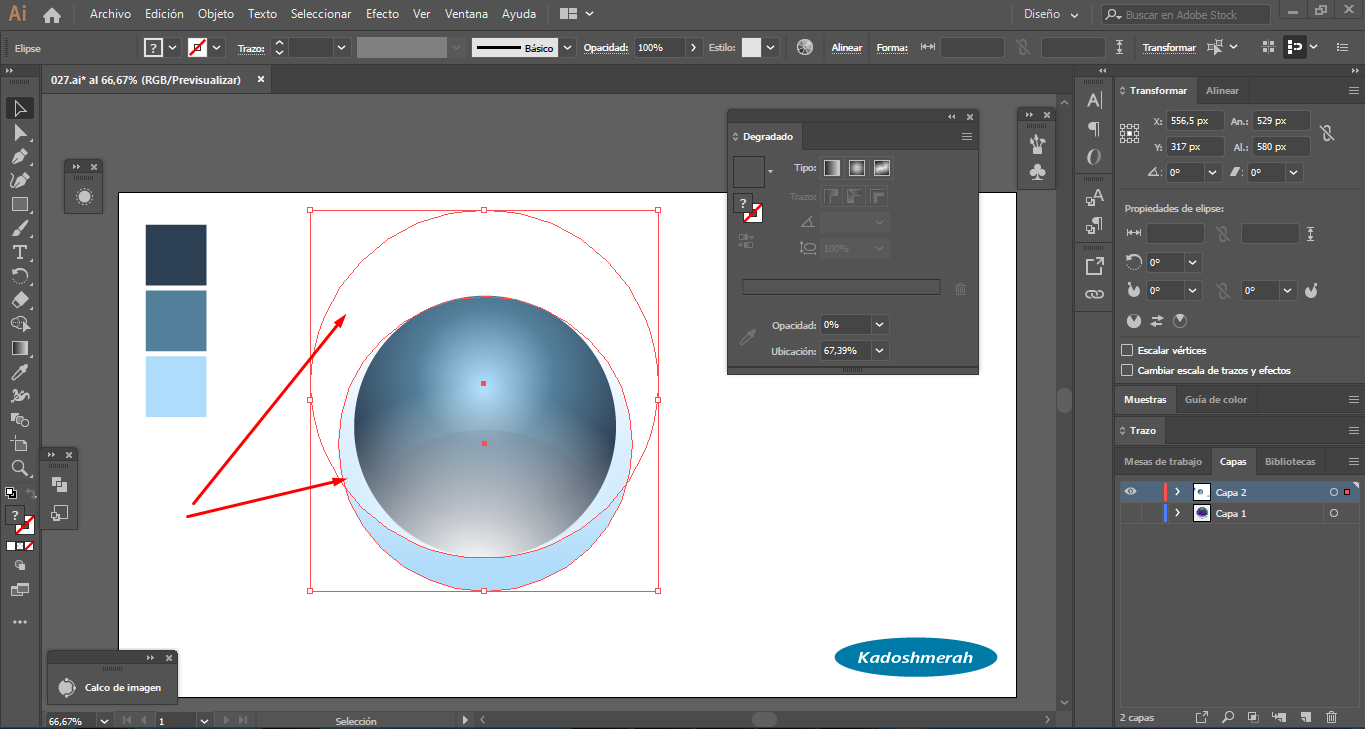Open Degradado panel menu
This screenshot has width=1365, height=729.
(x=967, y=137)
